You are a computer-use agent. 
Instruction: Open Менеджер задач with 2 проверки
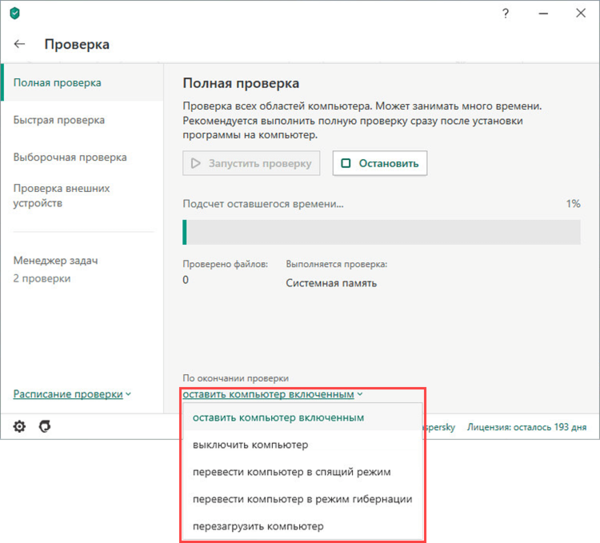(56, 270)
